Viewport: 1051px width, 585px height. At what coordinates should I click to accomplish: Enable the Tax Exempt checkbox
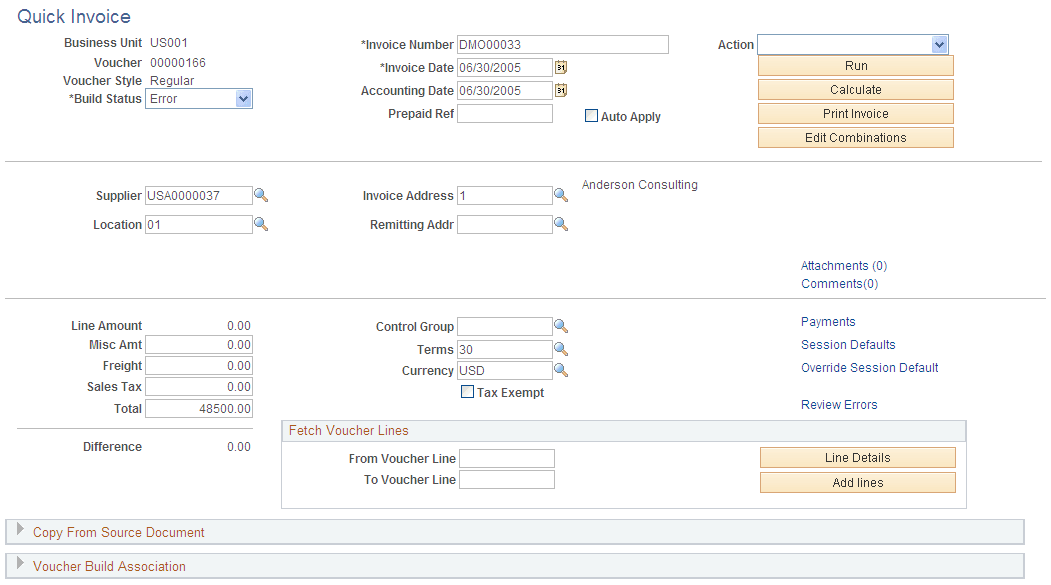tap(467, 391)
